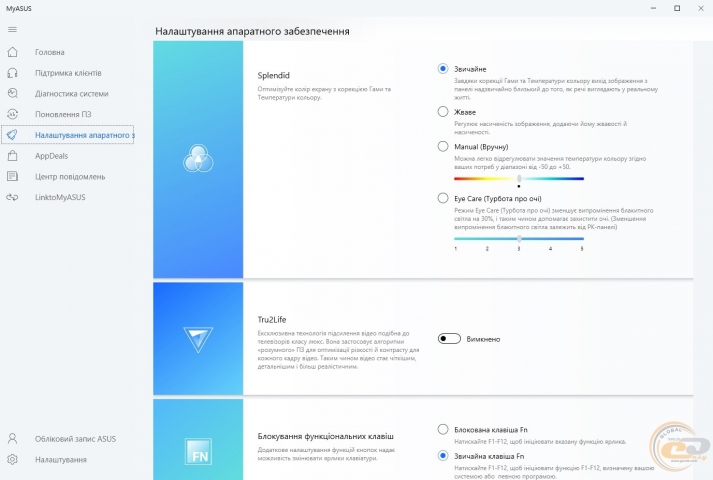
Task: Open Діагностика системи section
Action: point(72,94)
